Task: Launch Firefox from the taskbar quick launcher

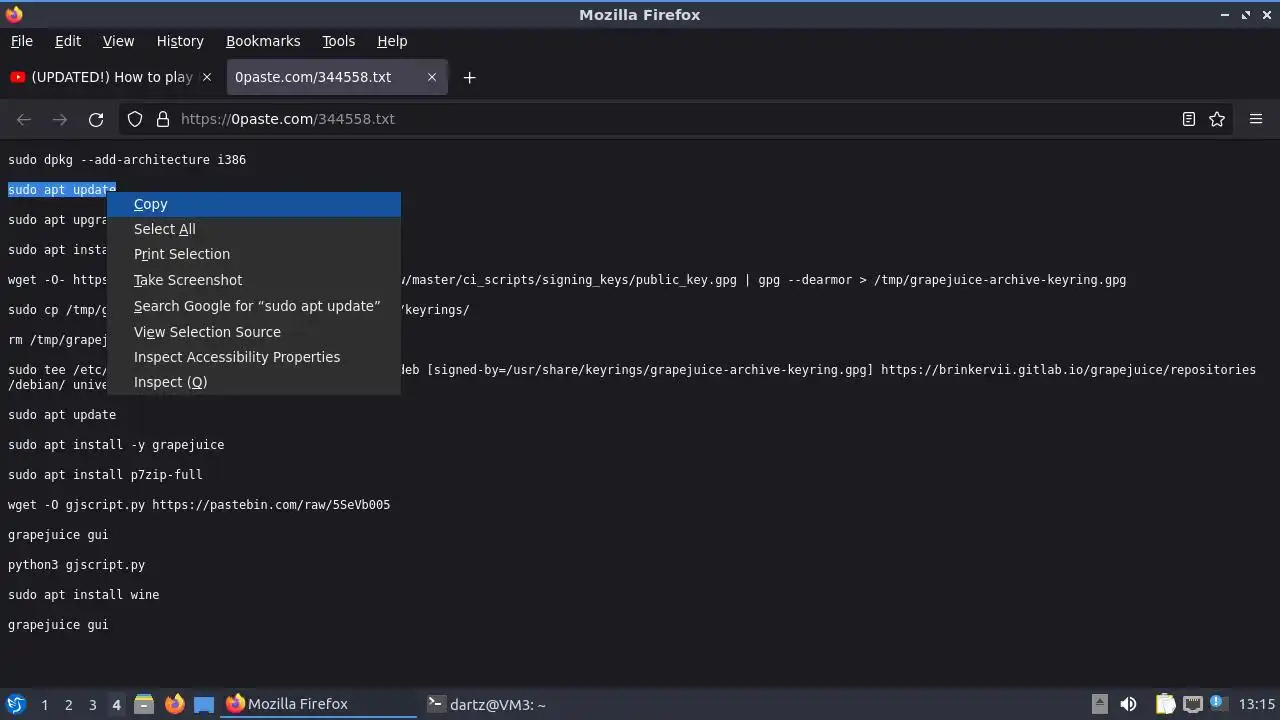Action: click(174, 704)
